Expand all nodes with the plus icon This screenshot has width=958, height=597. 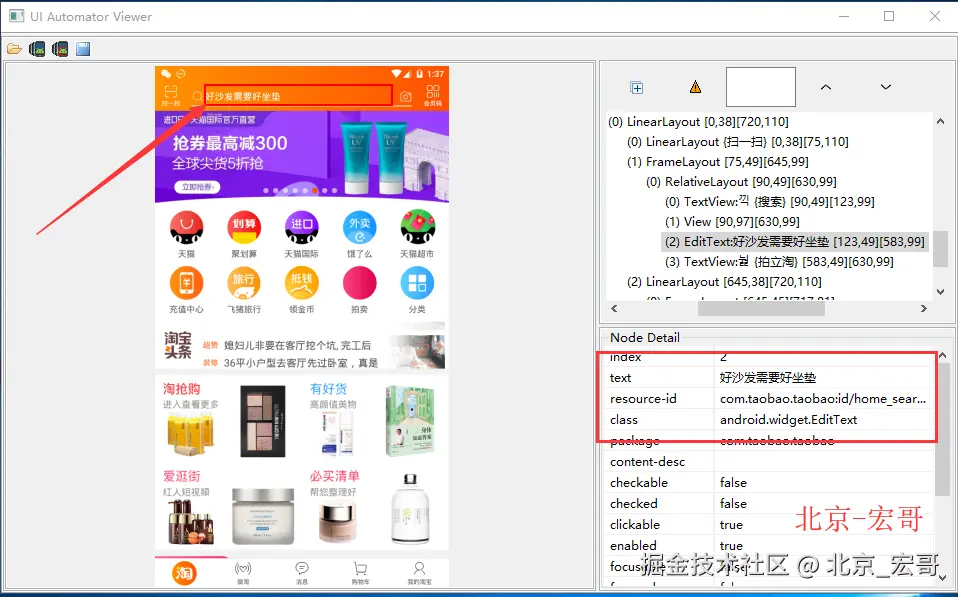click(637, 87)
